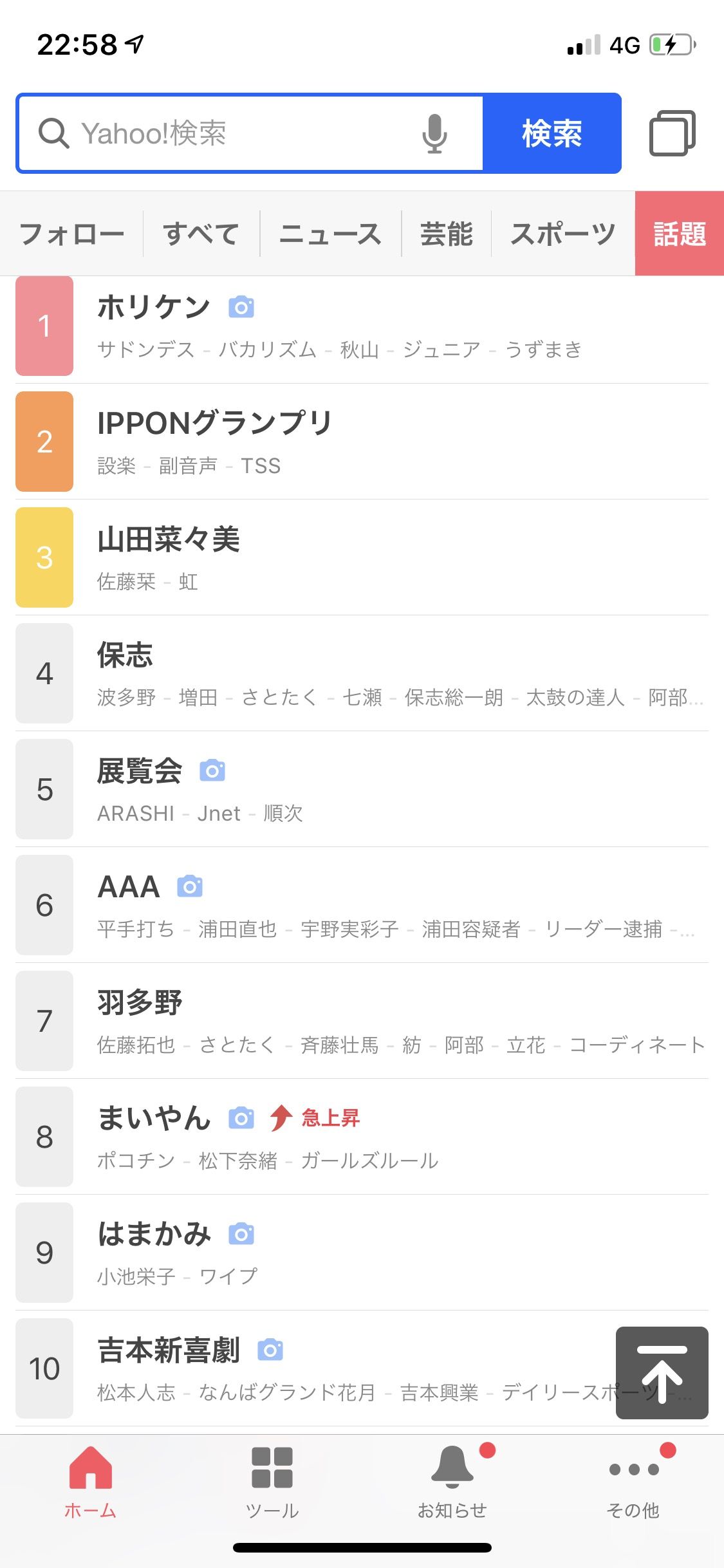Switch to the ニュース tab
The height and width of the screenshot is (1568, 724).
(330, 234)
